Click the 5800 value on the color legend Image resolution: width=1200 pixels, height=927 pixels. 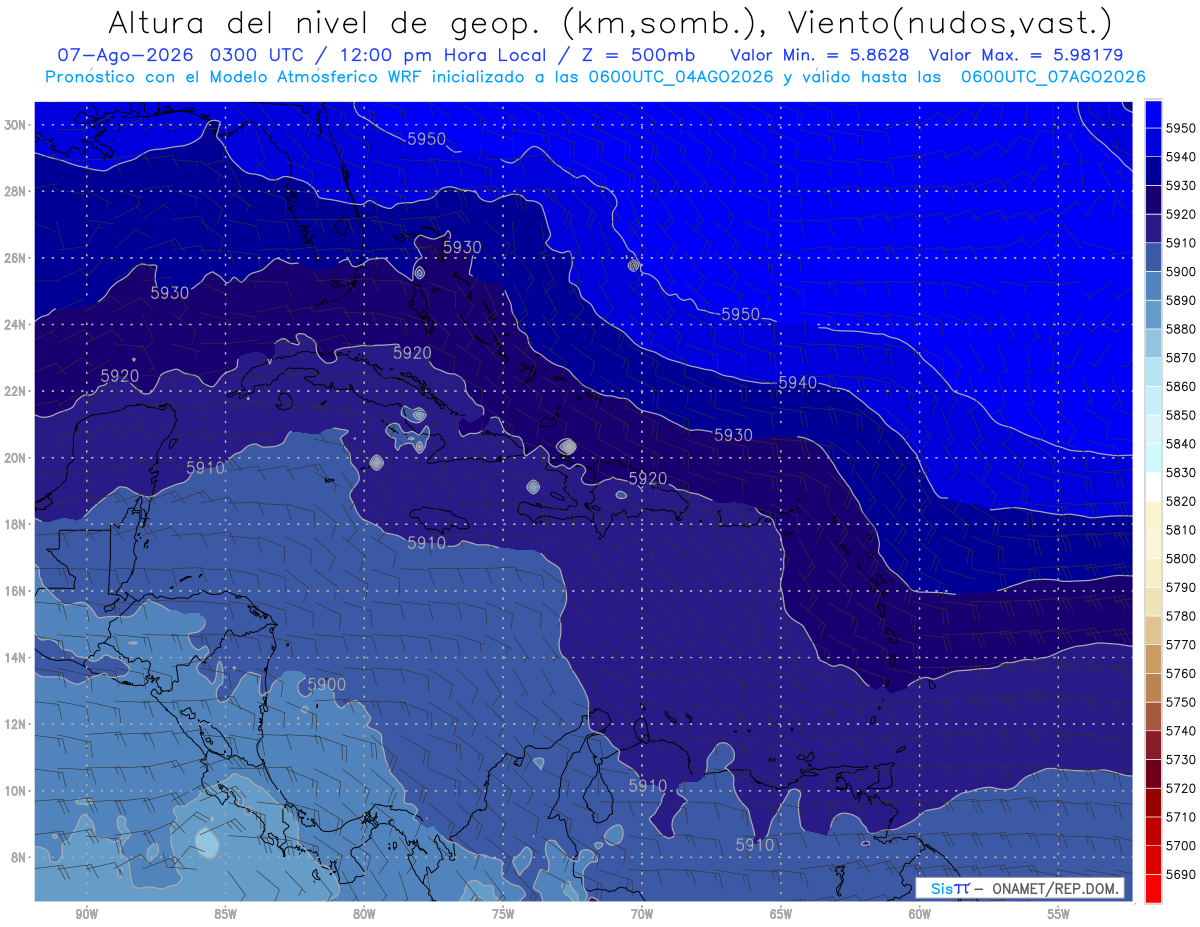point(1180,558)
